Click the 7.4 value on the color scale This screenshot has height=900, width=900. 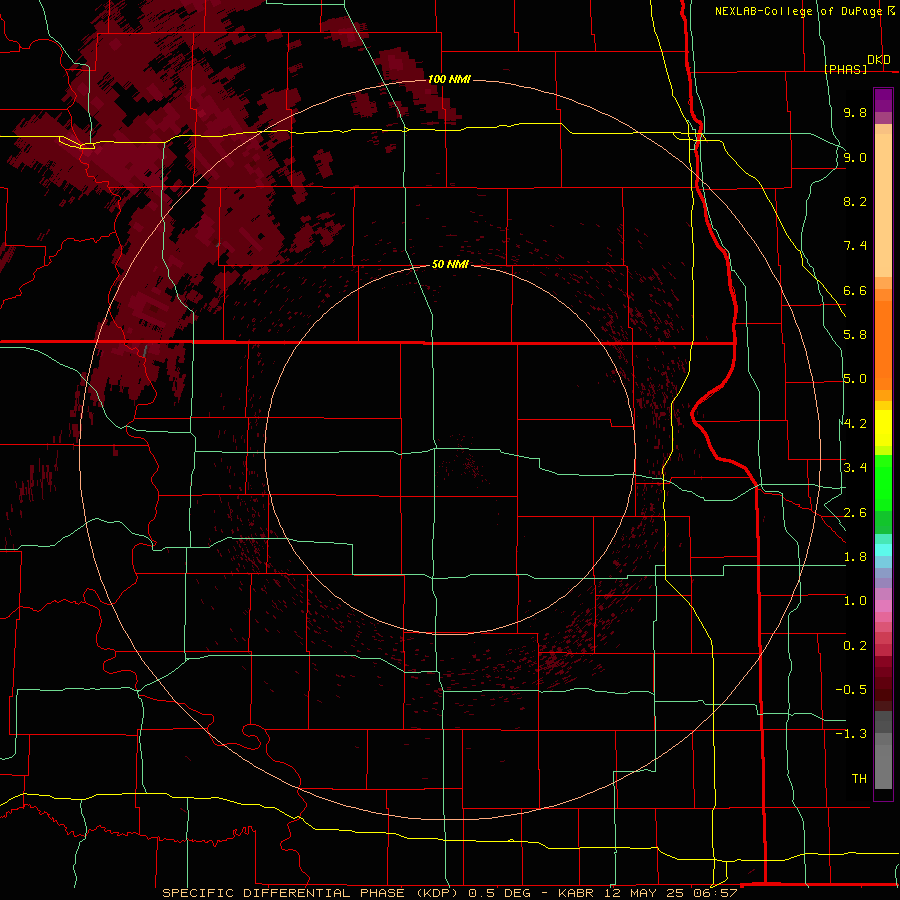855,246
